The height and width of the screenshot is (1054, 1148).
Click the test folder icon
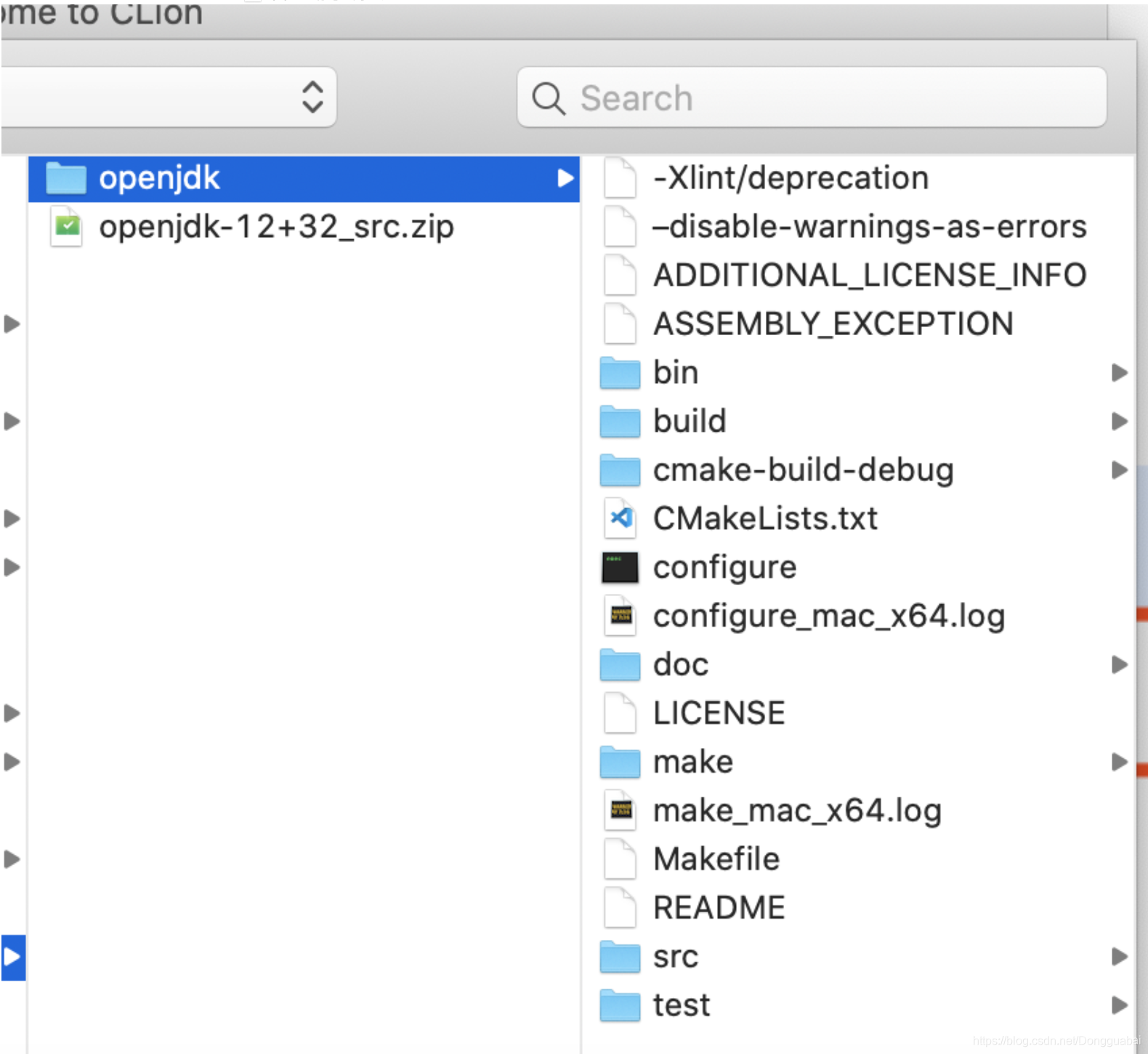621,1005
